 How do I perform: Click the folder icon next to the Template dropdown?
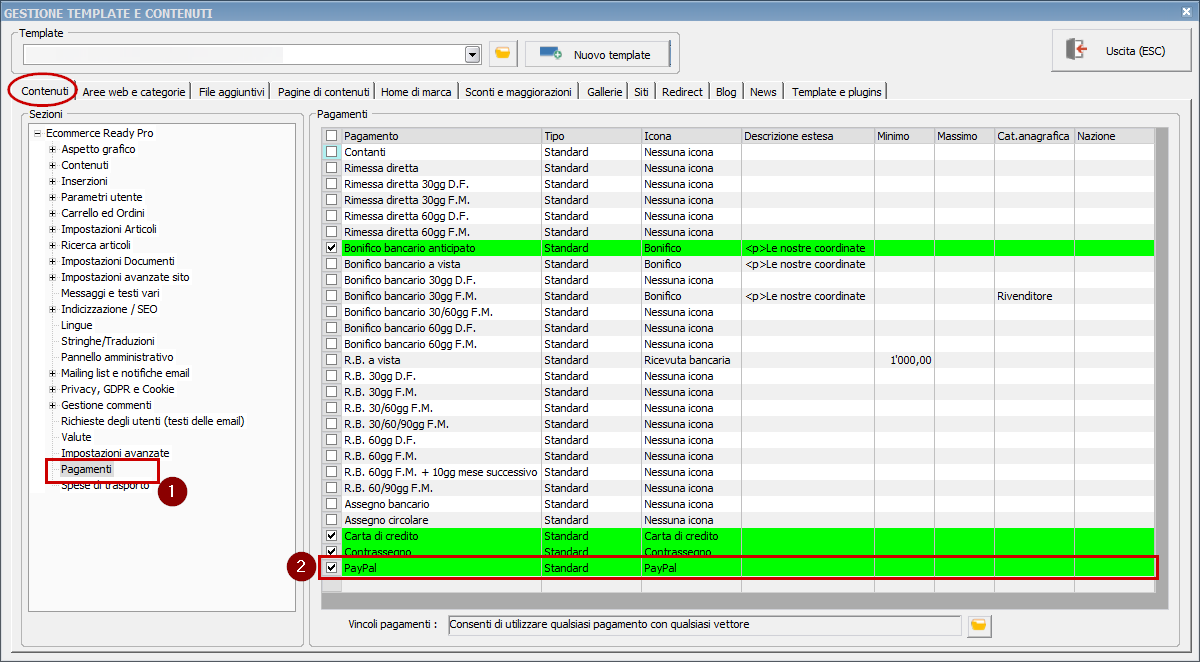pos(503,54)
